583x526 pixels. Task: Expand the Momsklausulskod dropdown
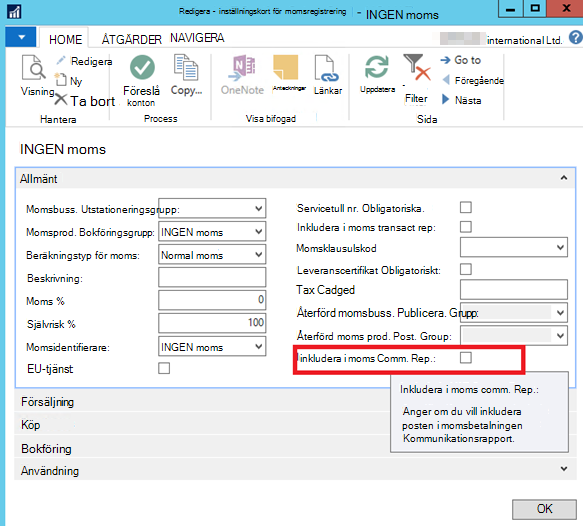click(x=513, y=247)
